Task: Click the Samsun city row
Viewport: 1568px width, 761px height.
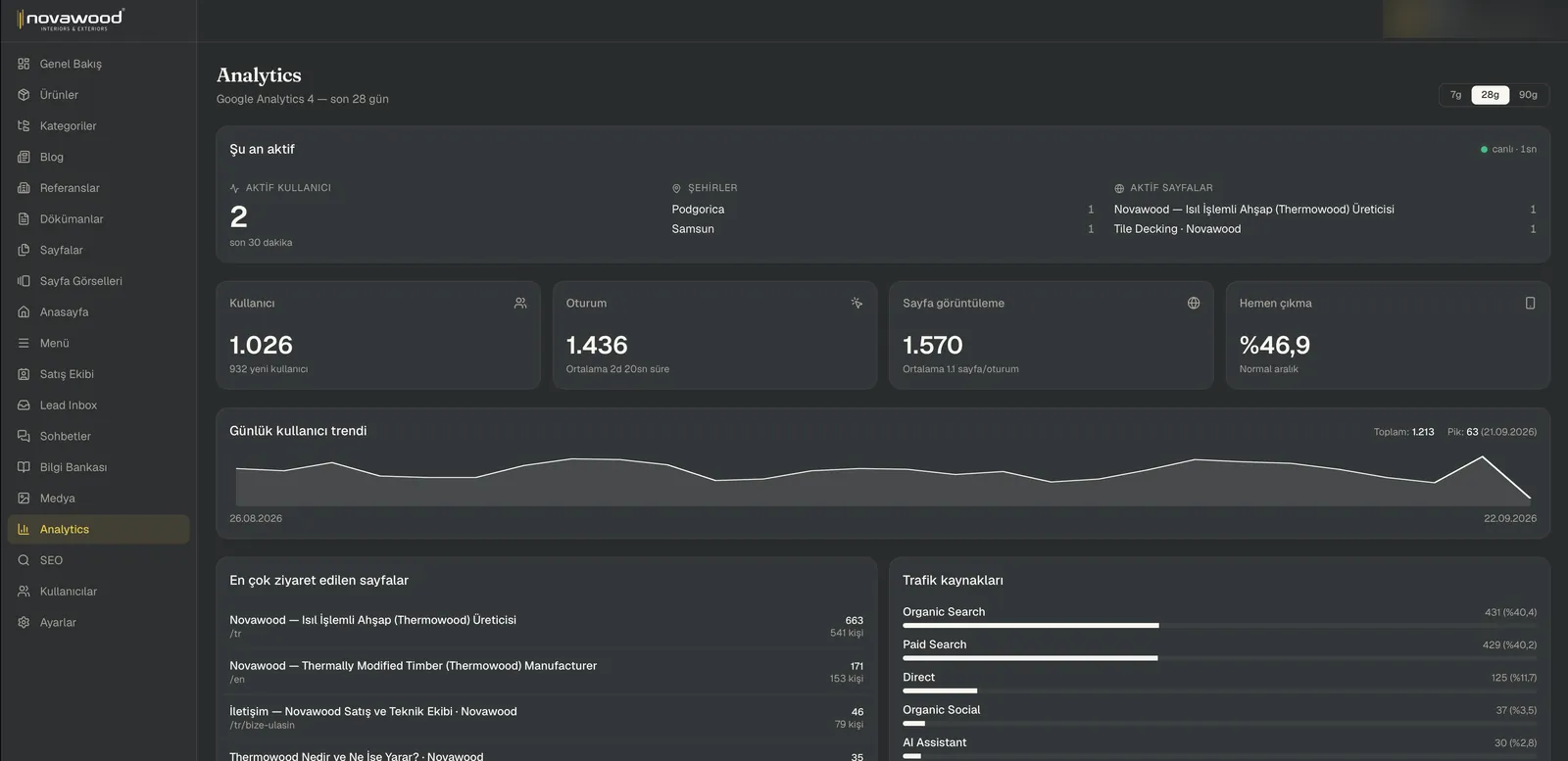Action: tap(882, 229)
